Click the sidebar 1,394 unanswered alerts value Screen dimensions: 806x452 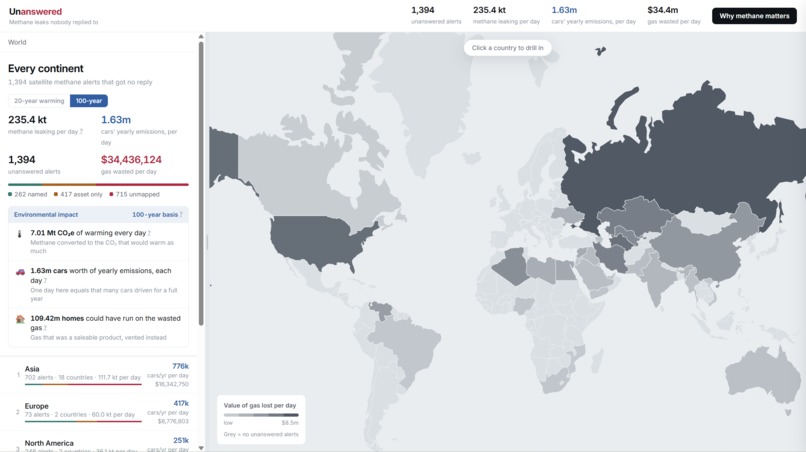point(22,159)
